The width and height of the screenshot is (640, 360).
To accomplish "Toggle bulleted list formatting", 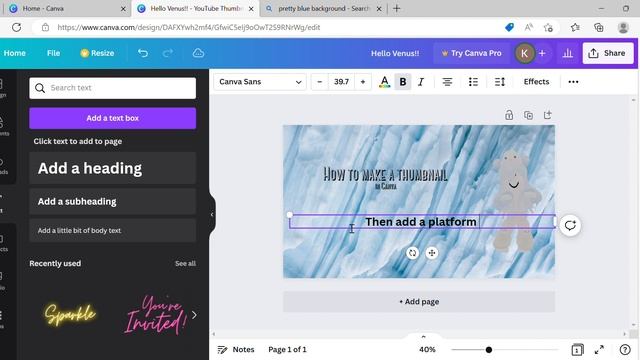I will [x=473, y=82].
